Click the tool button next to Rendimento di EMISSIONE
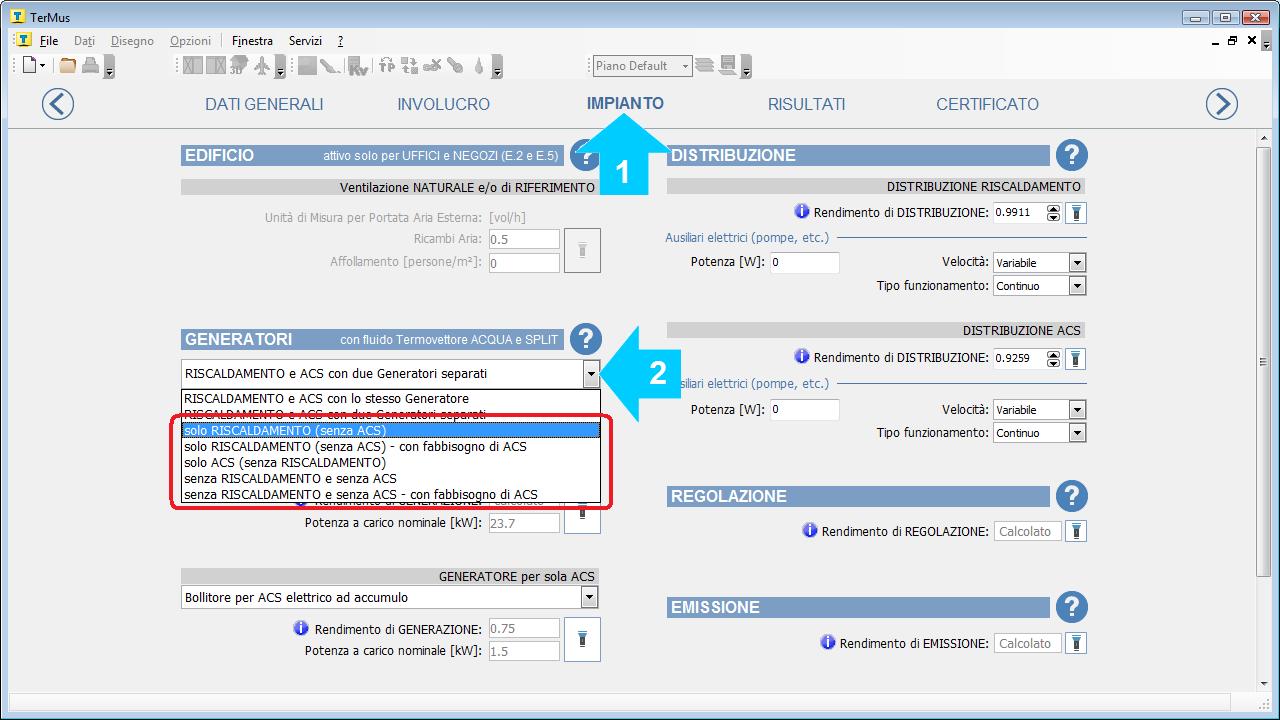The height and width of the screenshot is (720, 1280). [x=1075, y=643]
